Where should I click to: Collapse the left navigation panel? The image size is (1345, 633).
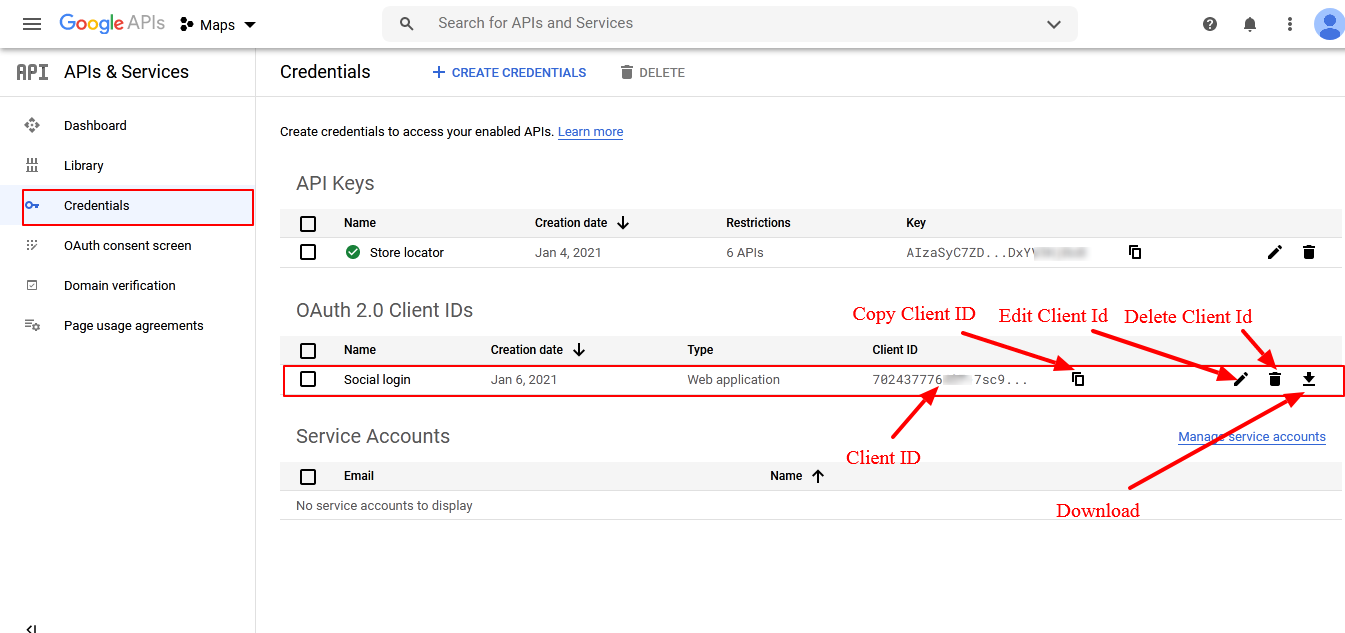tap(31, 627)
